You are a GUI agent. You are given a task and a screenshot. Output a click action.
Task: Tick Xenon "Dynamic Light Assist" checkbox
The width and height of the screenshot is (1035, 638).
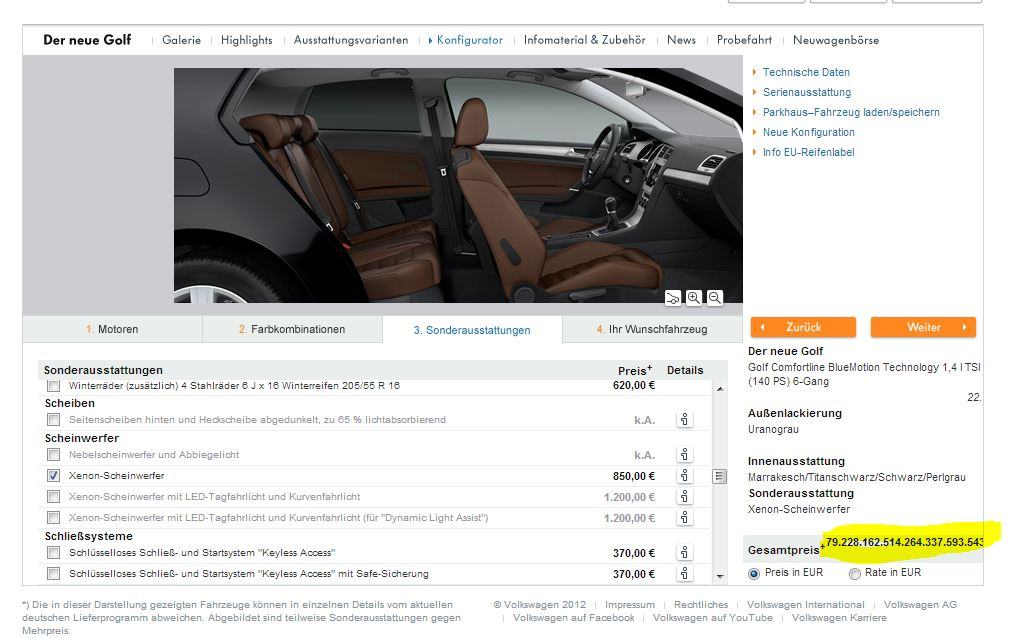53,518
